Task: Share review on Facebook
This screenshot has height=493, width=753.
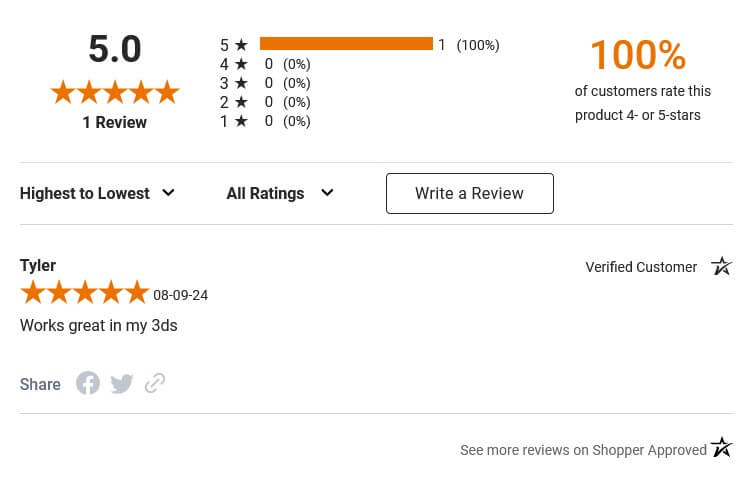Action: [x=88, y=383]
